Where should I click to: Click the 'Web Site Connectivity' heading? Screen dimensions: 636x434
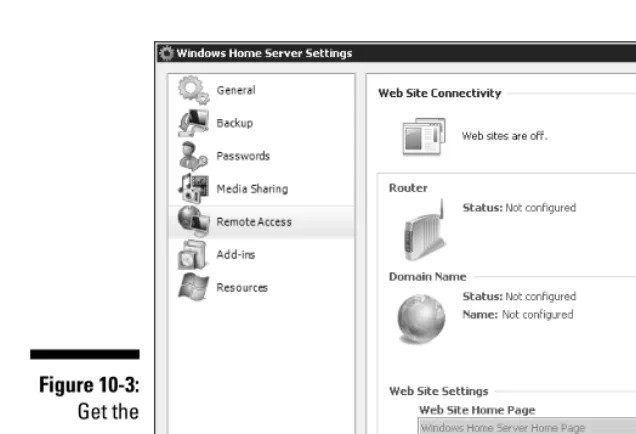tap(440, 93)
